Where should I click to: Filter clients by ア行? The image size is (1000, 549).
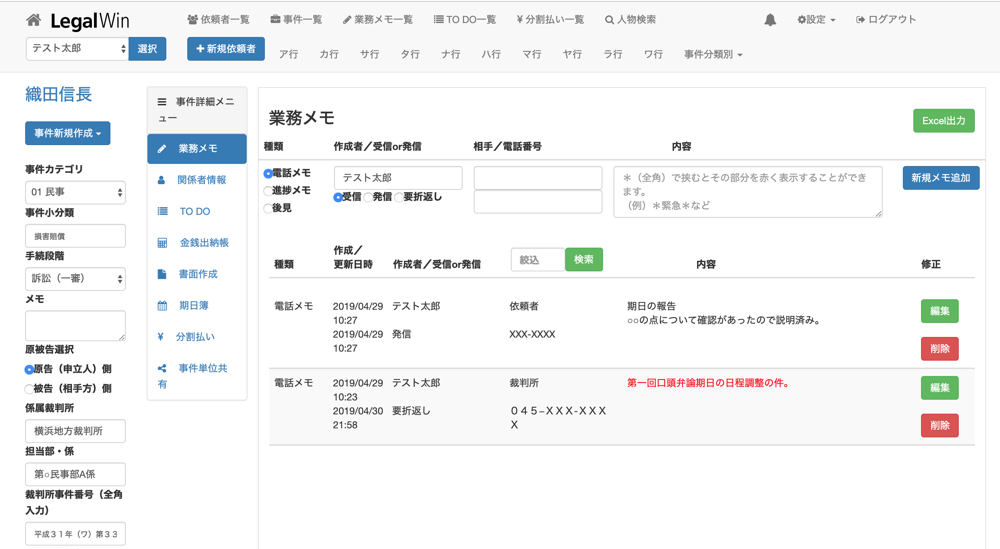click(288, 54)
